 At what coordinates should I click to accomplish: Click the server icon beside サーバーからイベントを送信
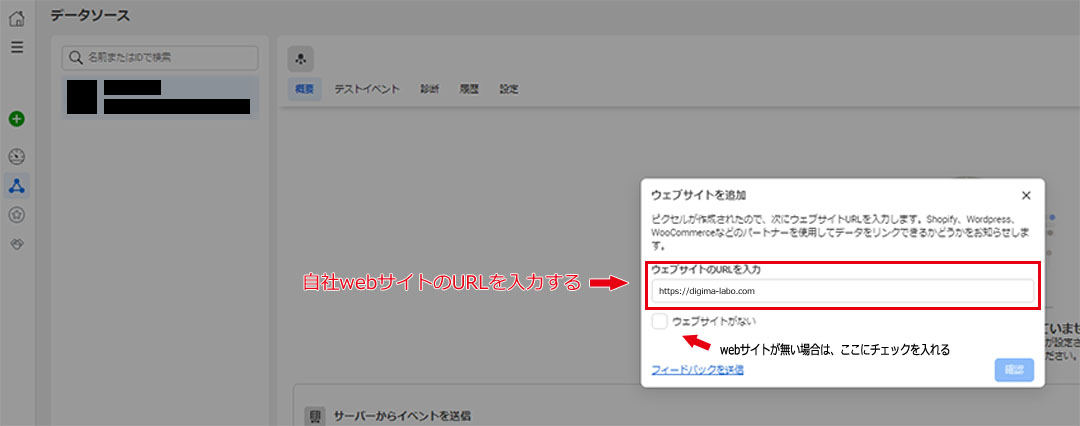[314, 414]
